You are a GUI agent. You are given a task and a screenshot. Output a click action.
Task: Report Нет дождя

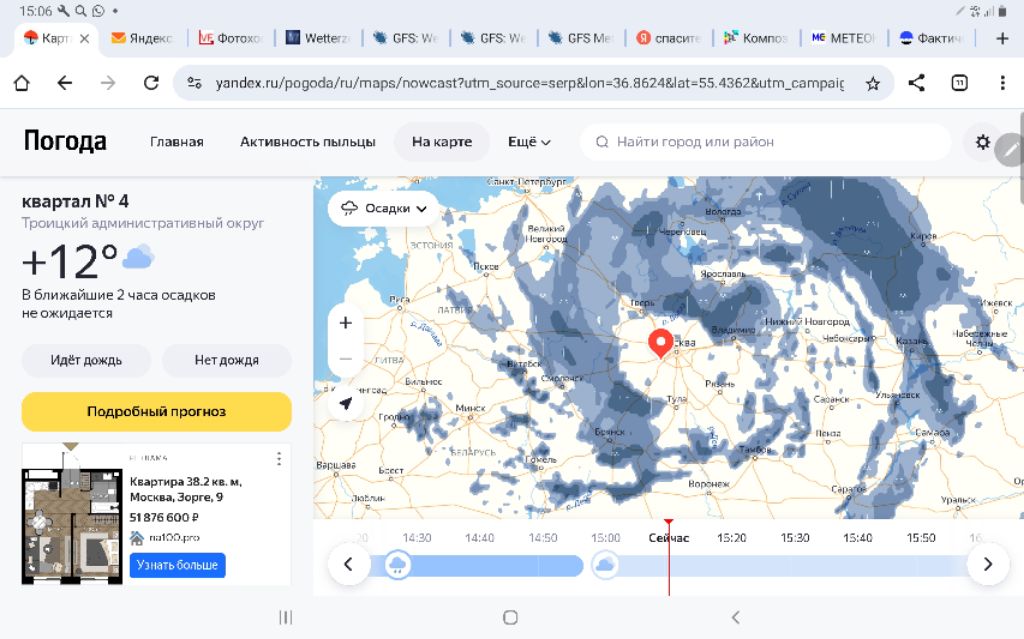[227, 360]
